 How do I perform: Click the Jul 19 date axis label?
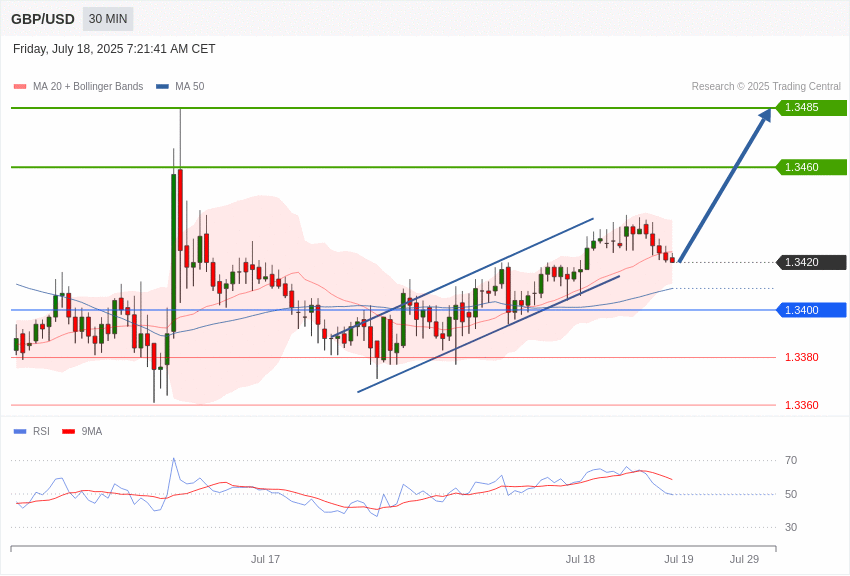tap(679, 559)
